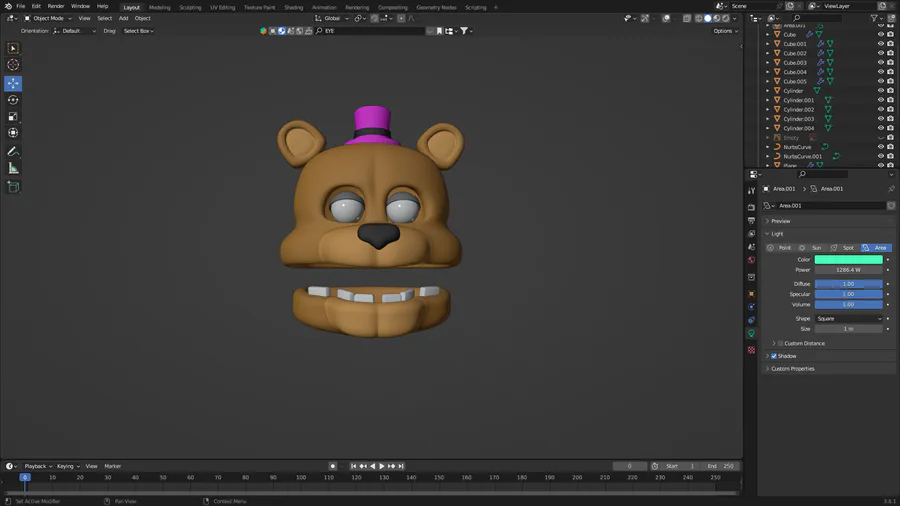The width and height of the screenshot is (900, 506).
Task: Expand the Custom Properties panel
Action: point(792,369)
